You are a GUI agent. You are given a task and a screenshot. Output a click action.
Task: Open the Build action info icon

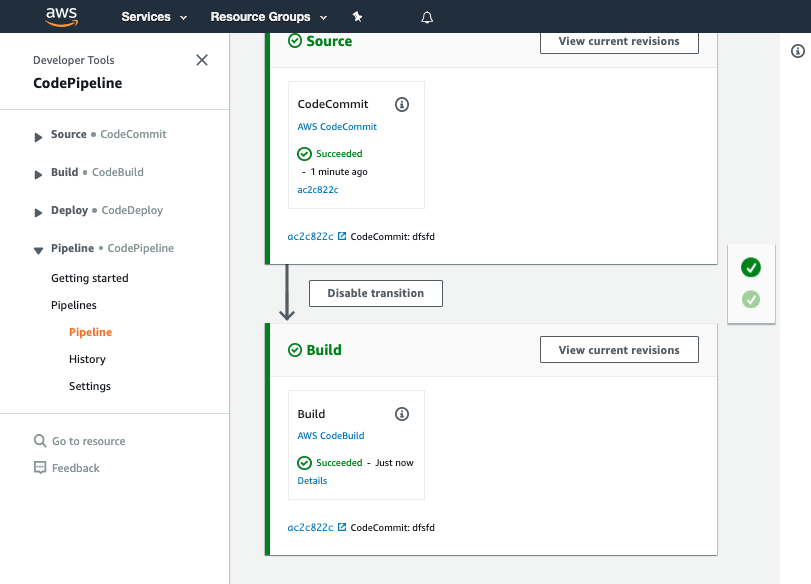[x=402, y=414]
